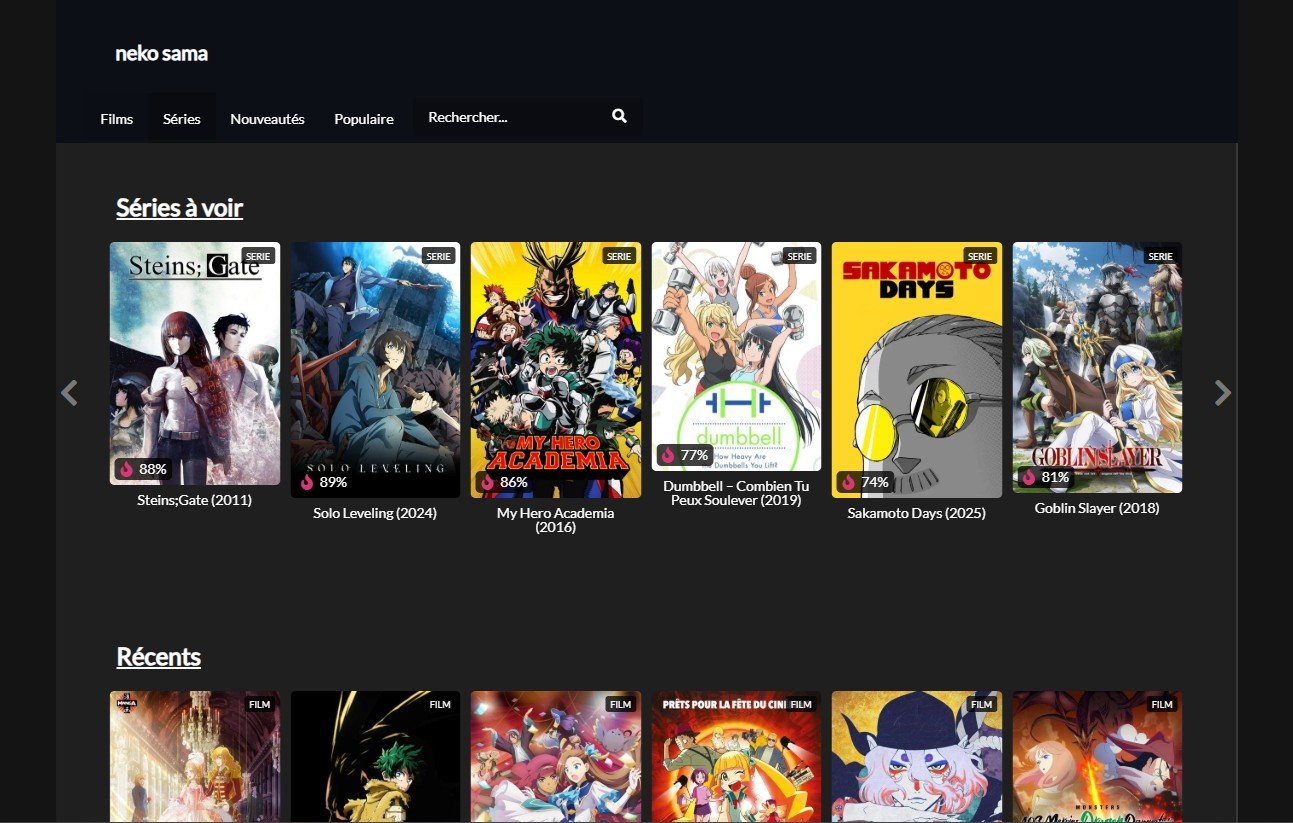
Task: Click the flame rating icon on Steins;Gate
Action: [x=127, y=469]
